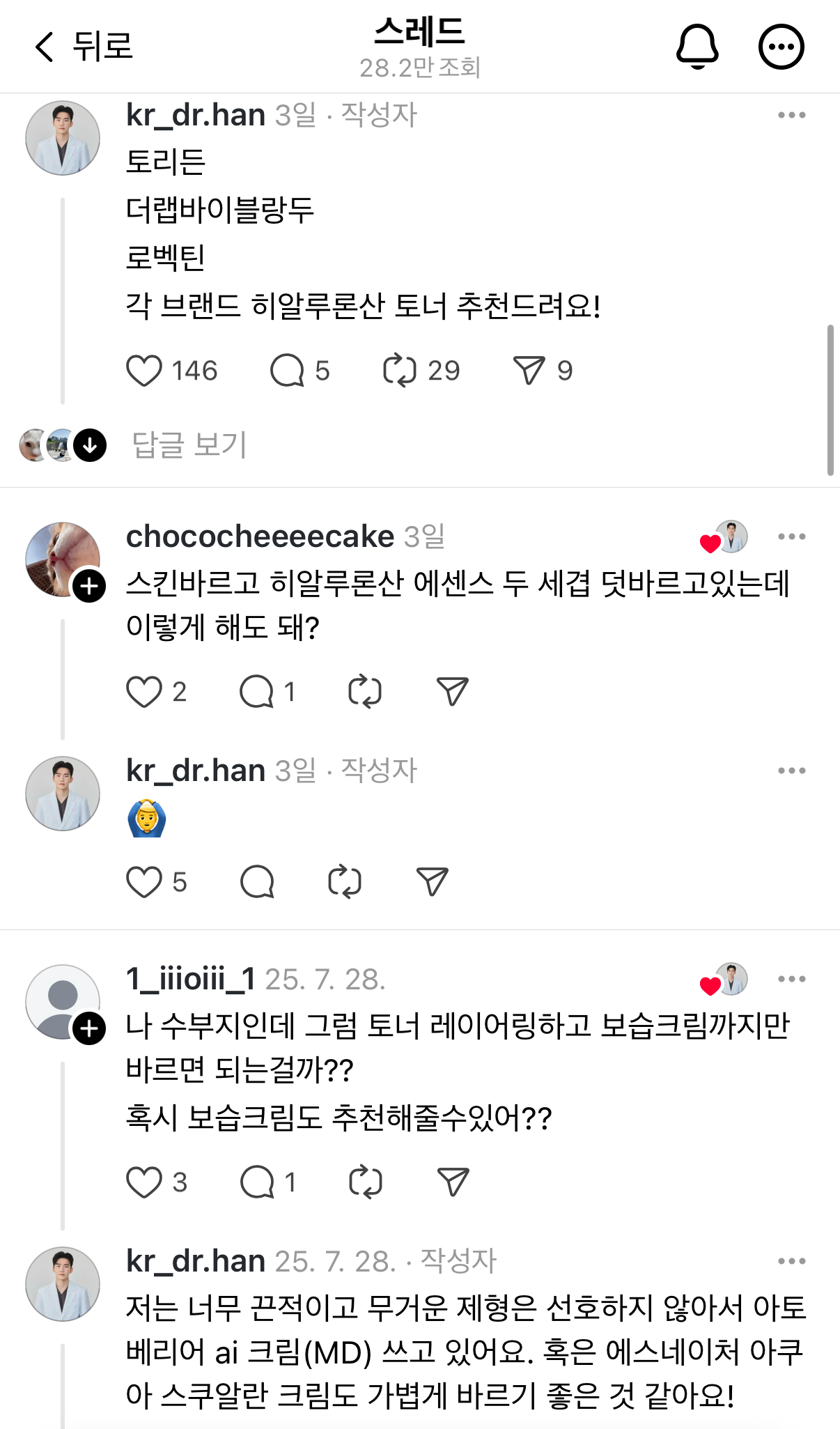
Task: Repost kr_dr.han's emoji reply
Action: click(345, 882)
